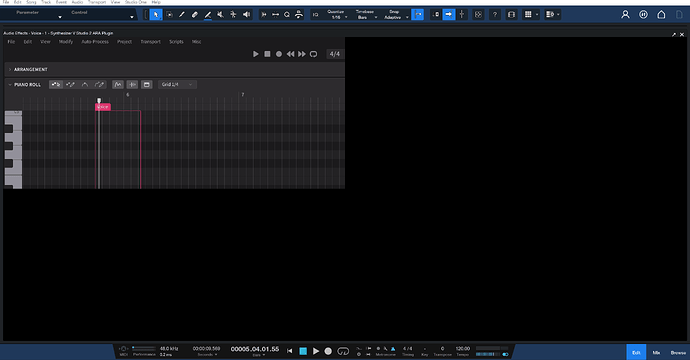The width and height of the screenshot is (690, 360).
Task: Detach the plugin editor window
Action: (674, 34)
